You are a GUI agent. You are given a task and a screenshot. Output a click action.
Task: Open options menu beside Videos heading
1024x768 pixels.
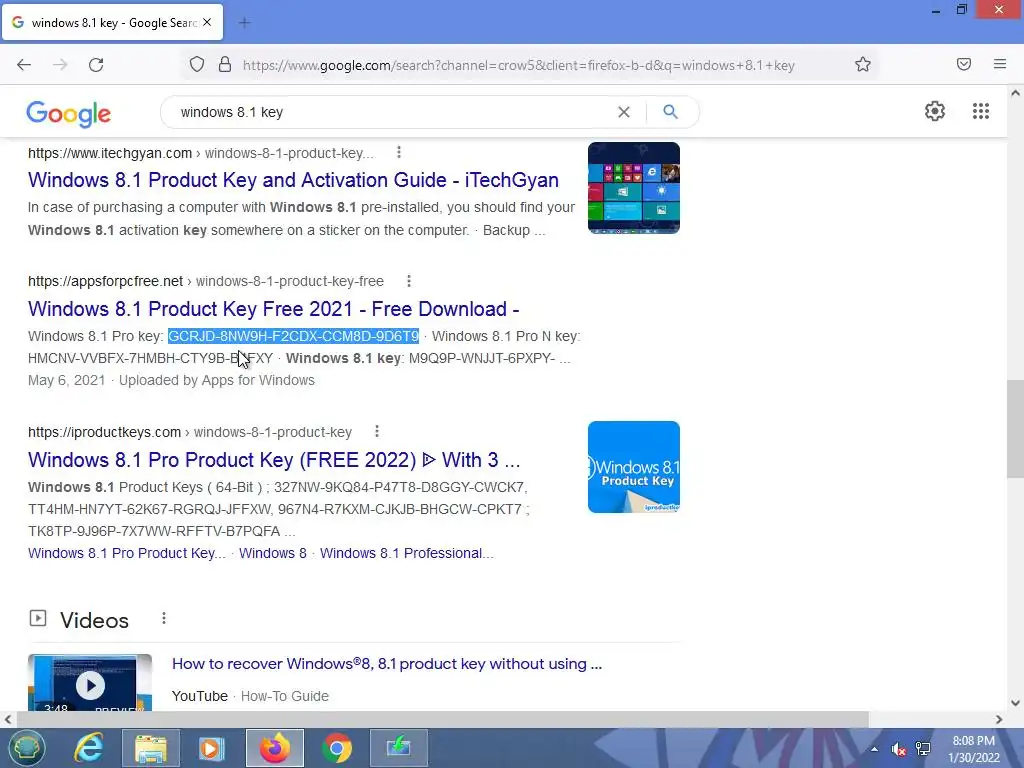click(x=164, y=618)
